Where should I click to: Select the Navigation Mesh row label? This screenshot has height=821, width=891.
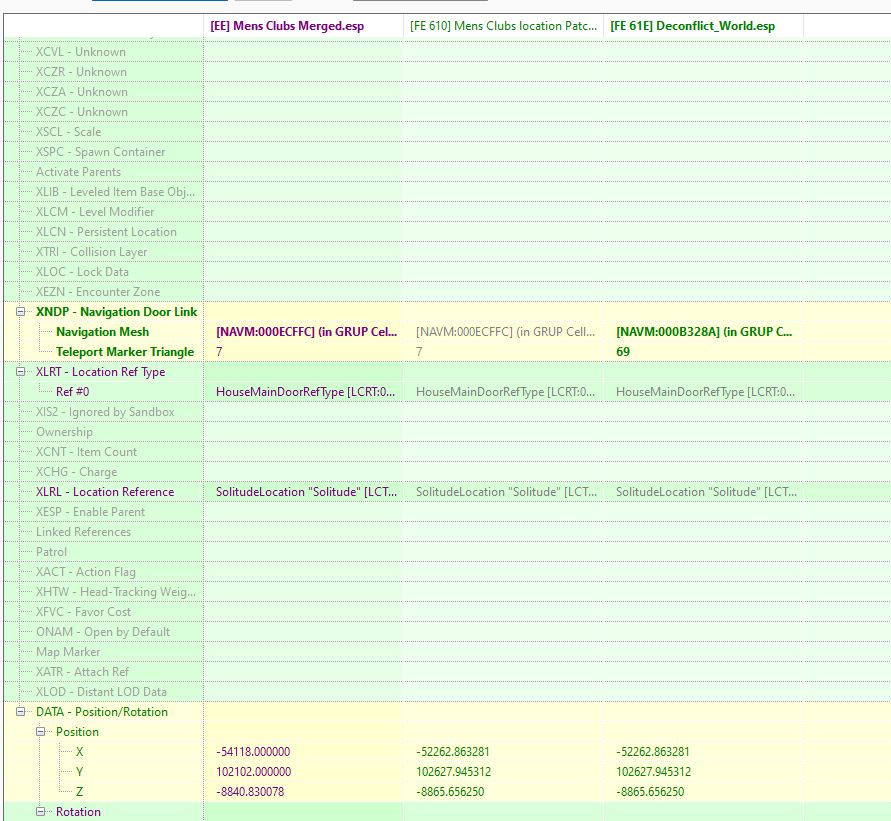[103, 332]
